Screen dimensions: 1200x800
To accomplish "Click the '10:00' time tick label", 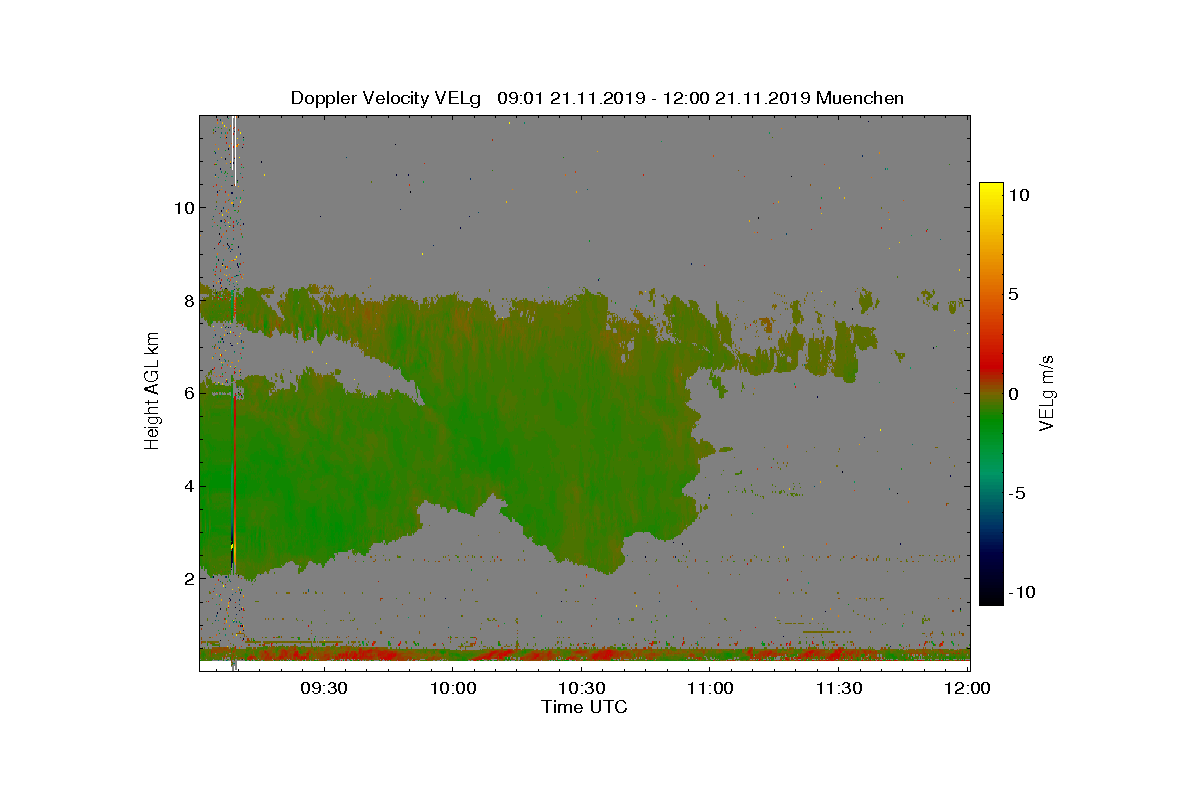I will click(x=453, y=688).
